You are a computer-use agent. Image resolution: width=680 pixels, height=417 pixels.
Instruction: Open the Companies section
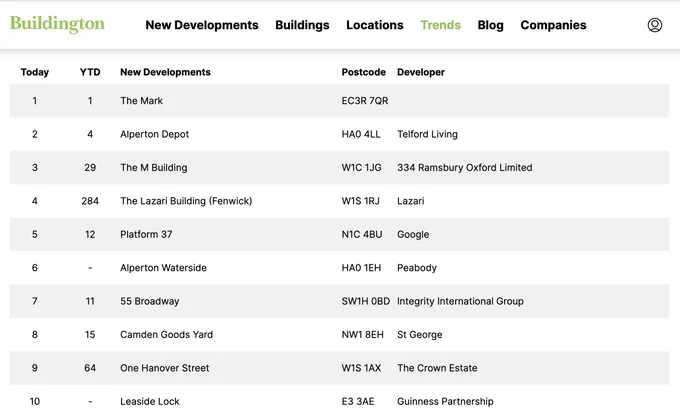pyautogui.click(x=553, y=25)
